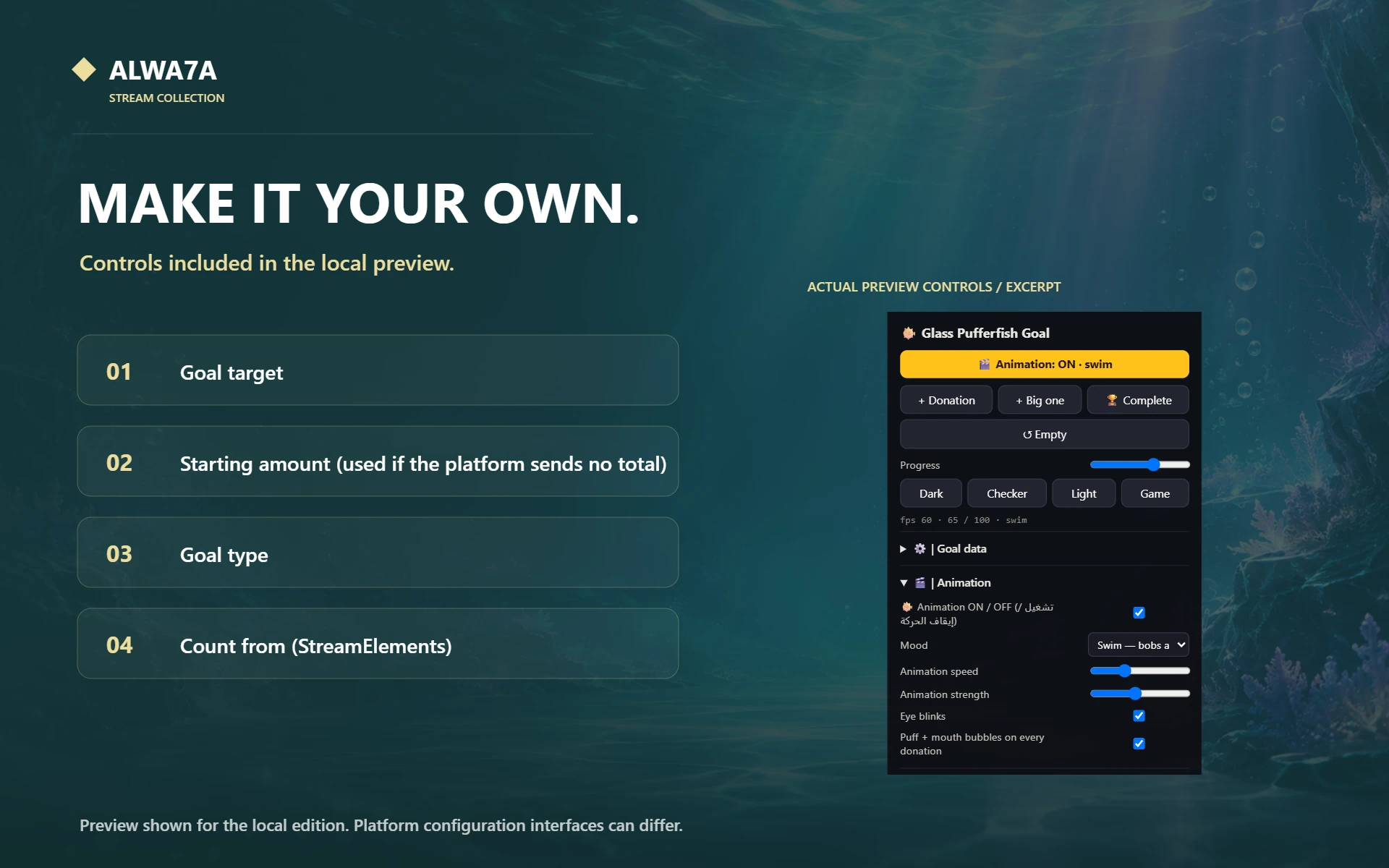Uncheck Puff + mouth bubbles on every donation
The image size is (1389, 868).
tap(1139, 744)
